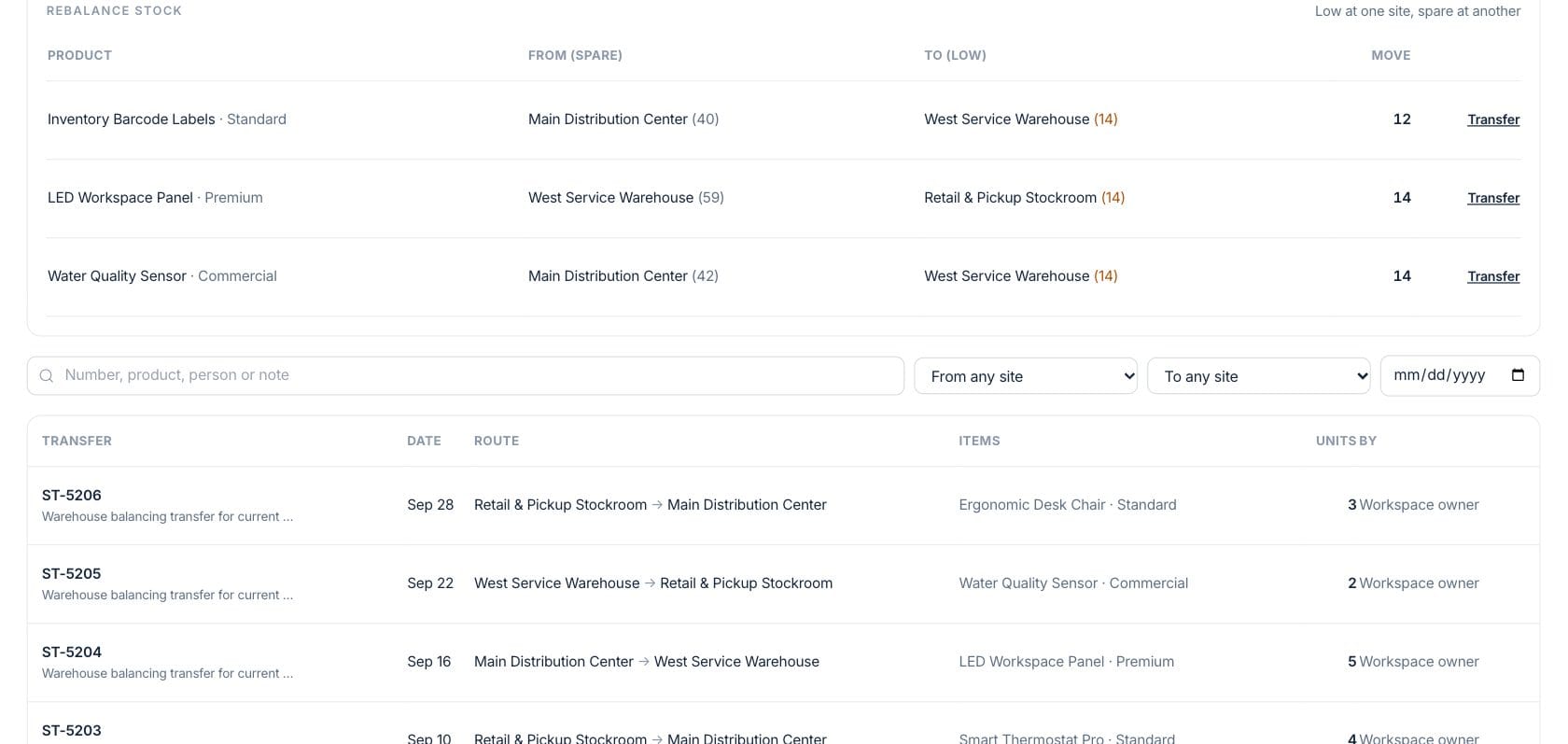Click the mm/dd/yyyy date field
This screenshot has width=1568, height=744.
1460,375
